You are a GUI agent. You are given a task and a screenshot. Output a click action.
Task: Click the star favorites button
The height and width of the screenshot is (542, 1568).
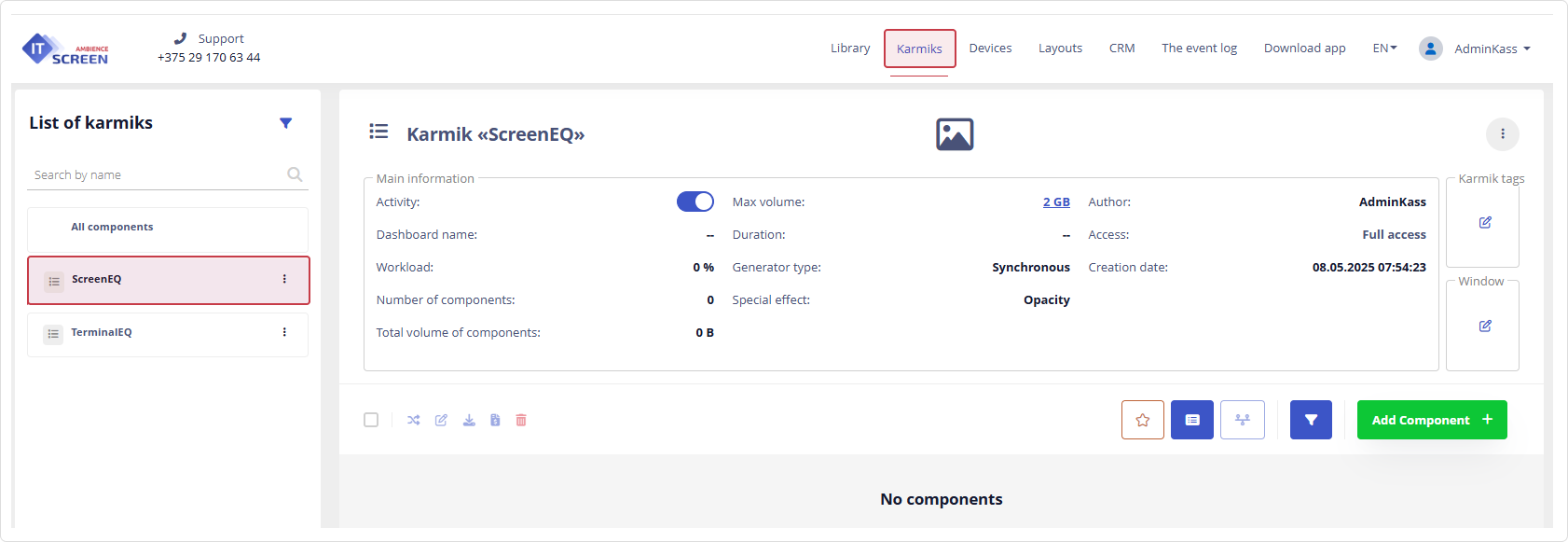1142,420
